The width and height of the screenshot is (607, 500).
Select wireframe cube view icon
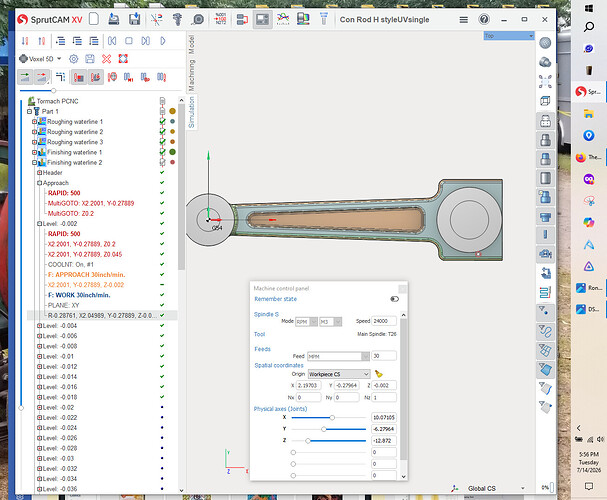[545, 101]
